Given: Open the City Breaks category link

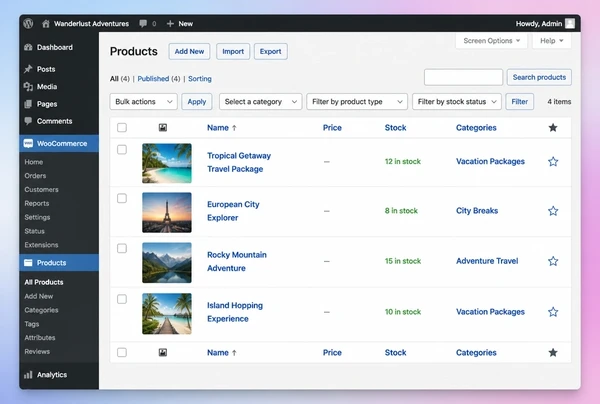Looking at the screenshot, I should coord(477,211).
